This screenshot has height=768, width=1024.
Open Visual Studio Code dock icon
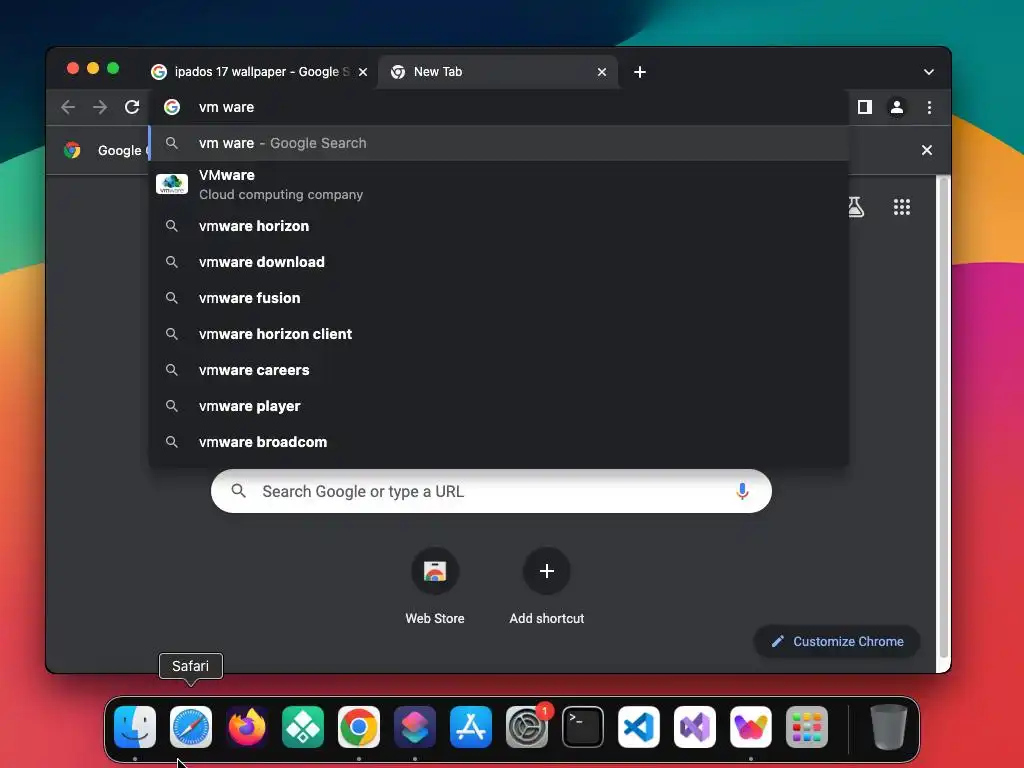pos(639,727)
